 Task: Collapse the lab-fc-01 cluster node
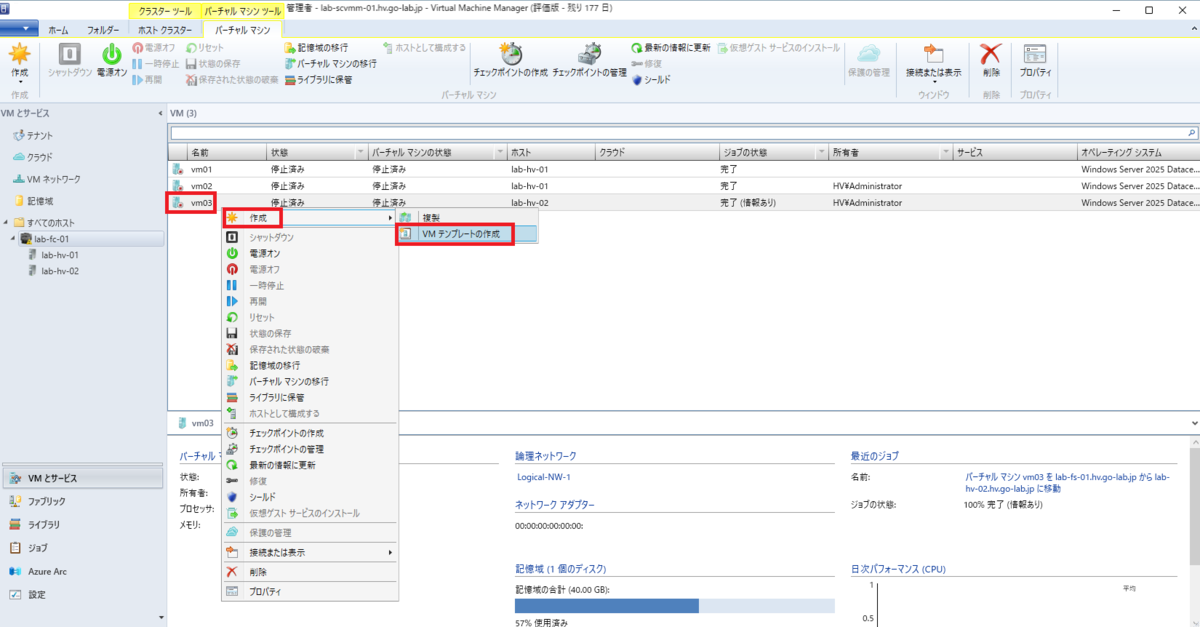coord(14,239)
